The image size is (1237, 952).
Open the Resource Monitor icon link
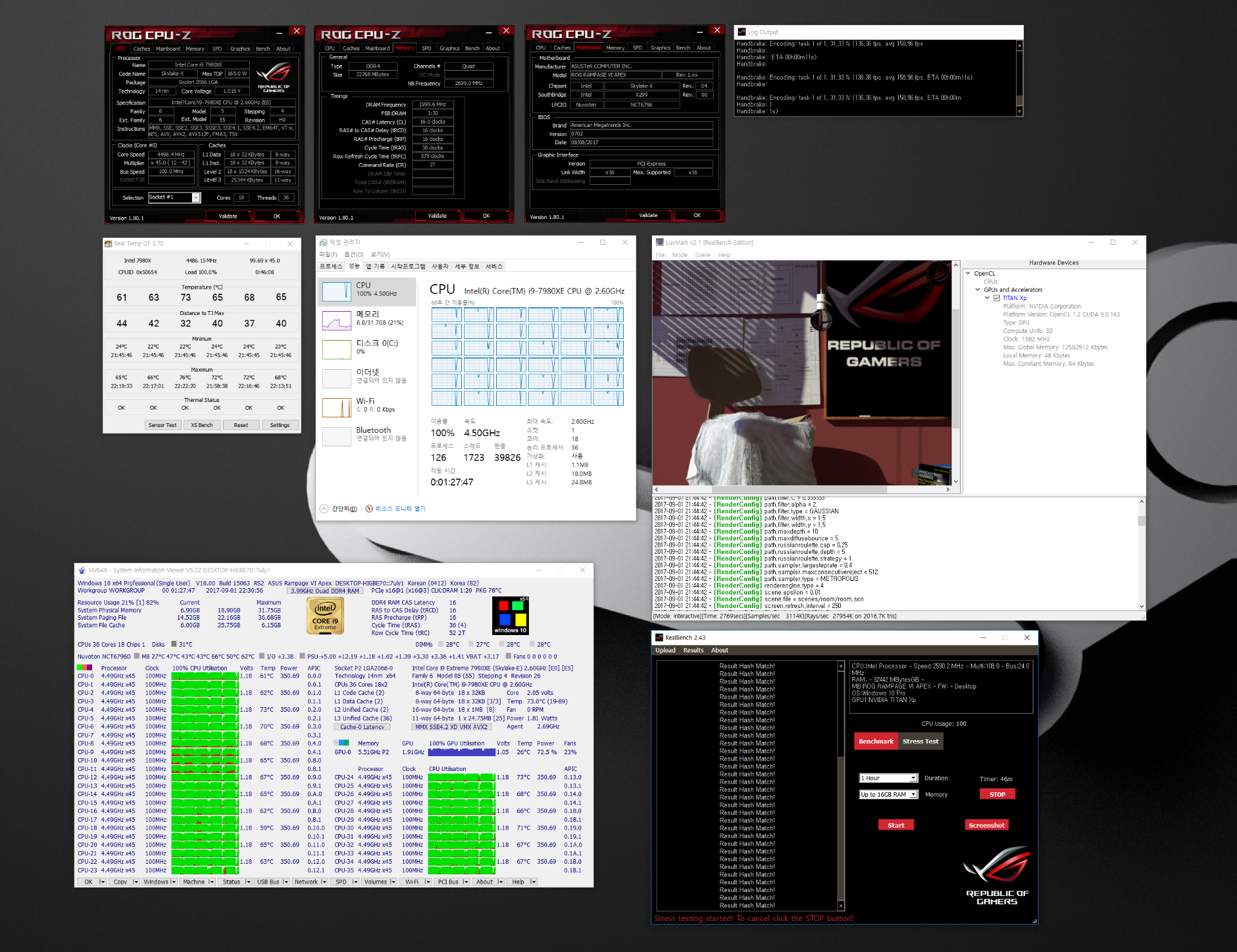(x=369, y=509)
